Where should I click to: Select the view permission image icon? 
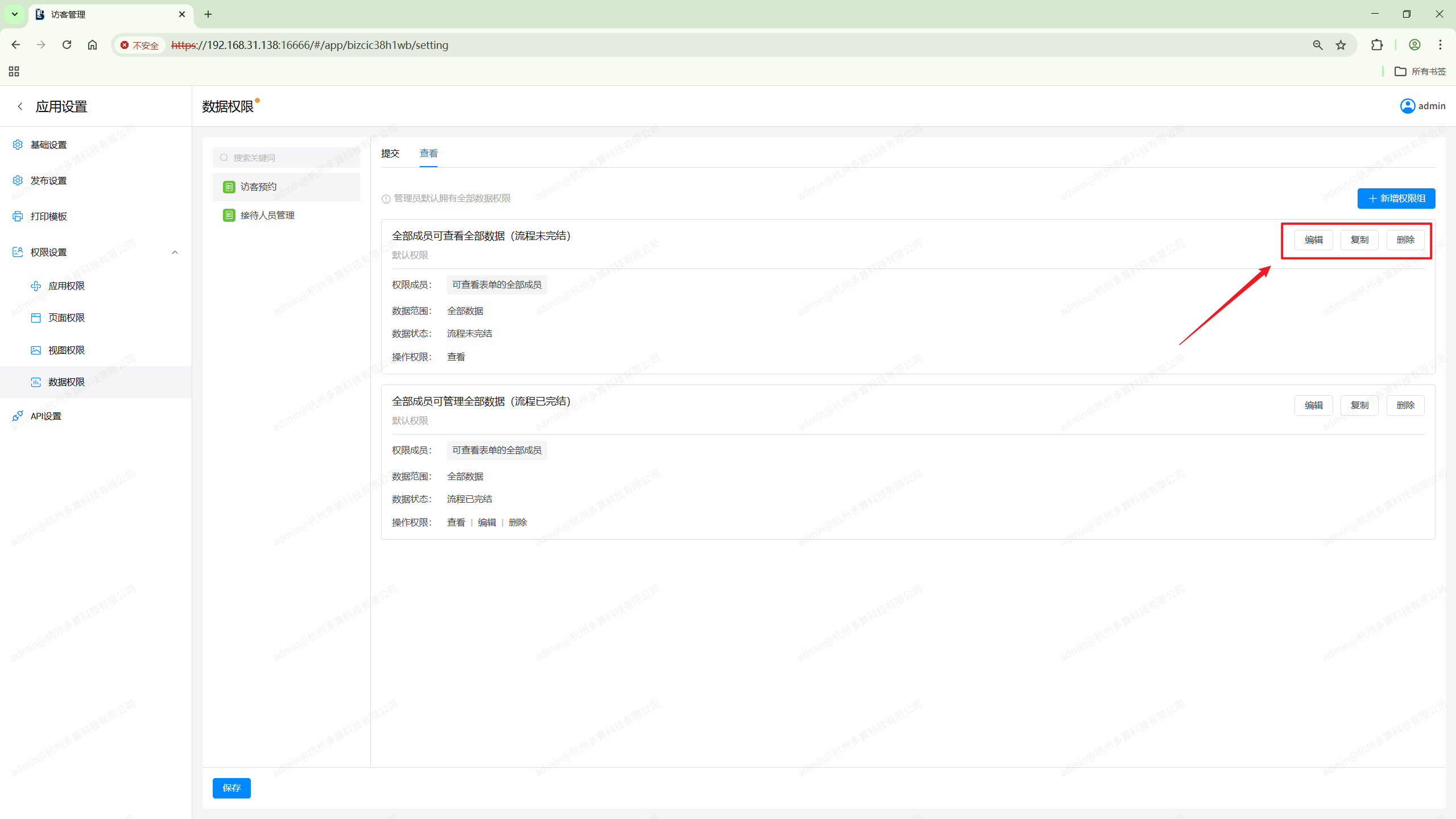(x=36, y=350)
